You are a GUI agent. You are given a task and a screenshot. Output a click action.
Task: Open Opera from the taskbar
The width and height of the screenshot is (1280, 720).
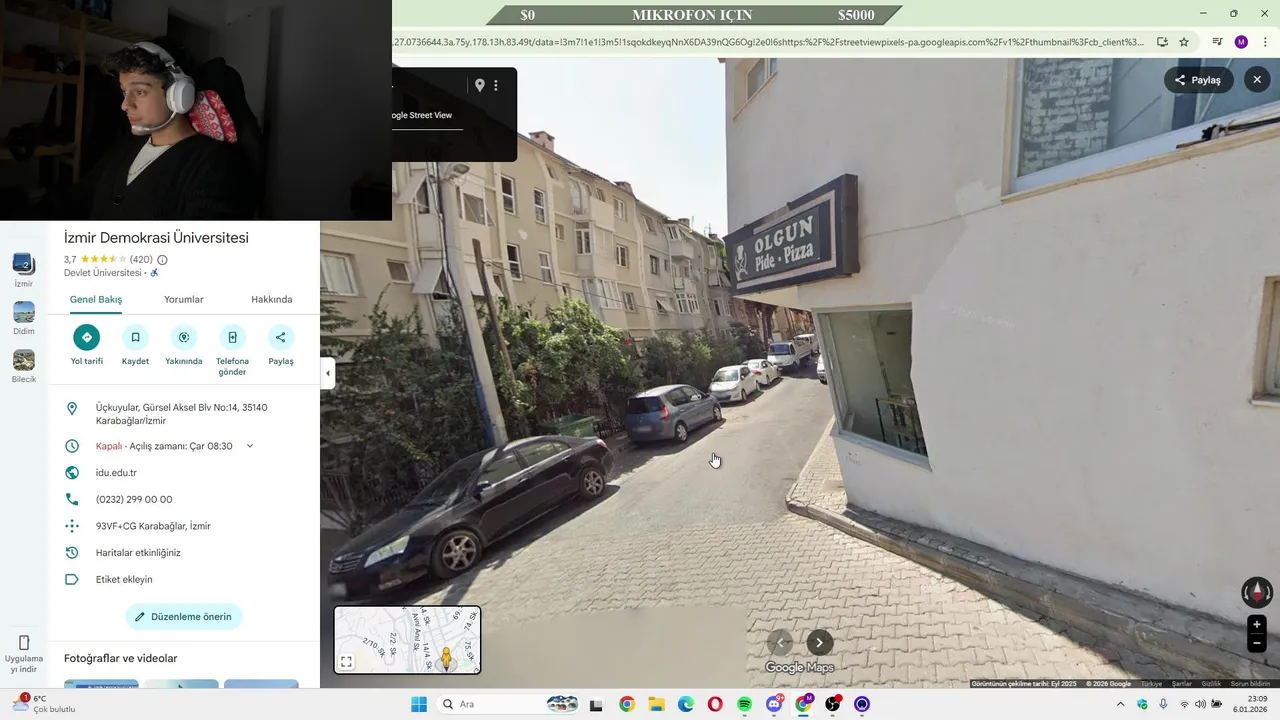click(x=715, y=704)
